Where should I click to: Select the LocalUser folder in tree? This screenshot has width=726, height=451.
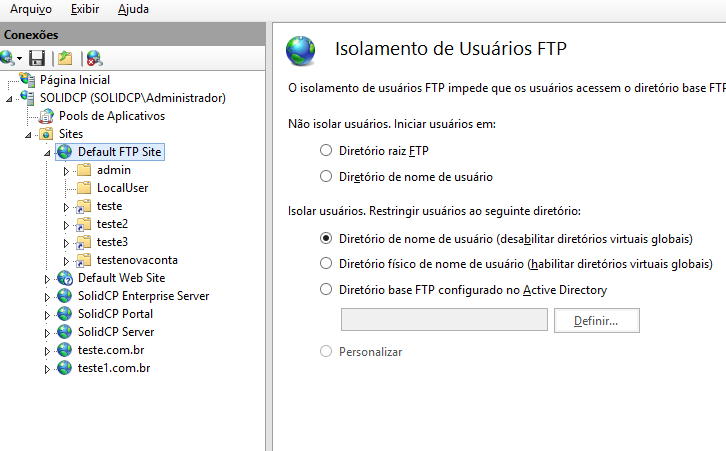coord(122,188)
